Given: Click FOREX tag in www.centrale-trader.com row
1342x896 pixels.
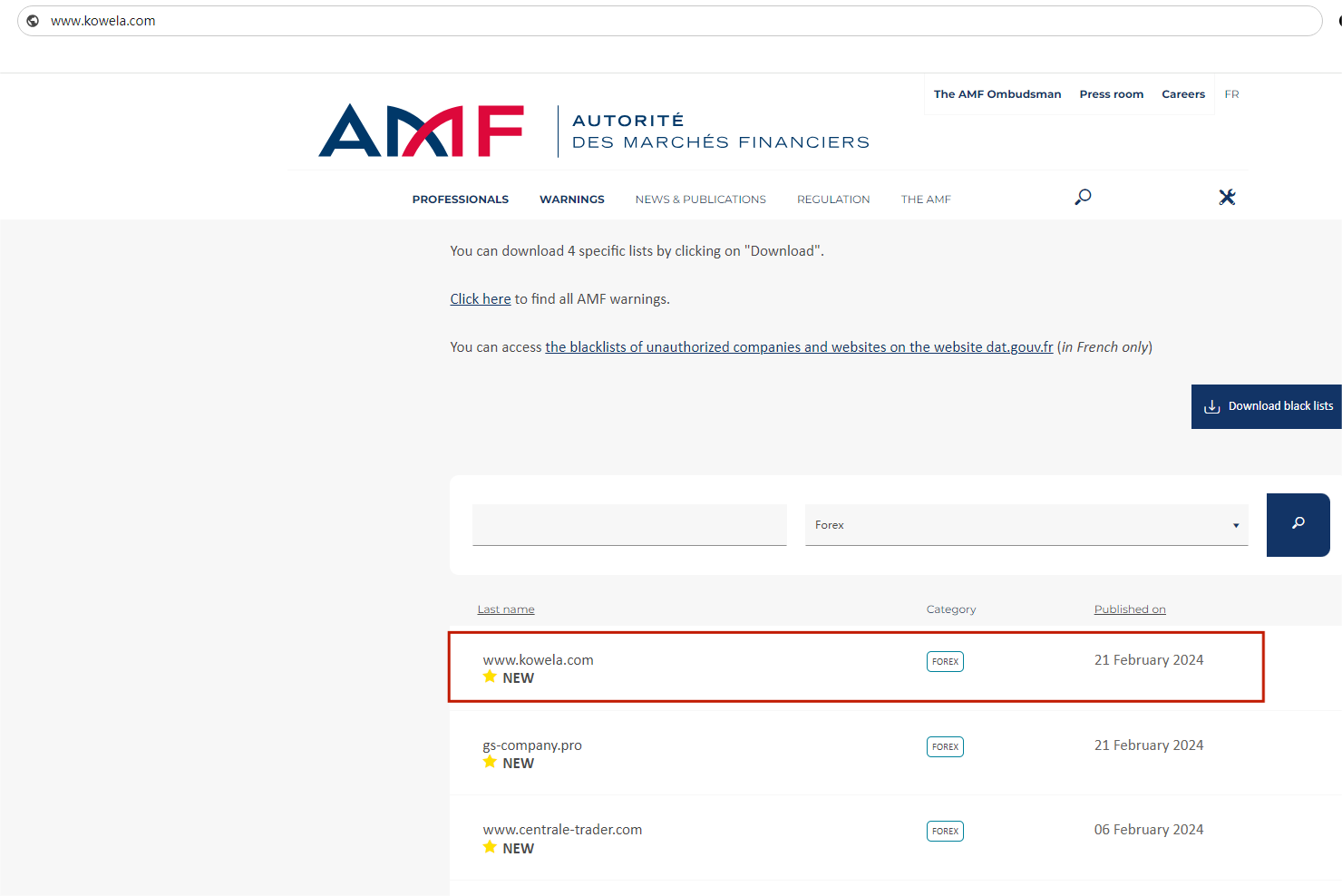Looking at the screenshot, I should point(945,831).
